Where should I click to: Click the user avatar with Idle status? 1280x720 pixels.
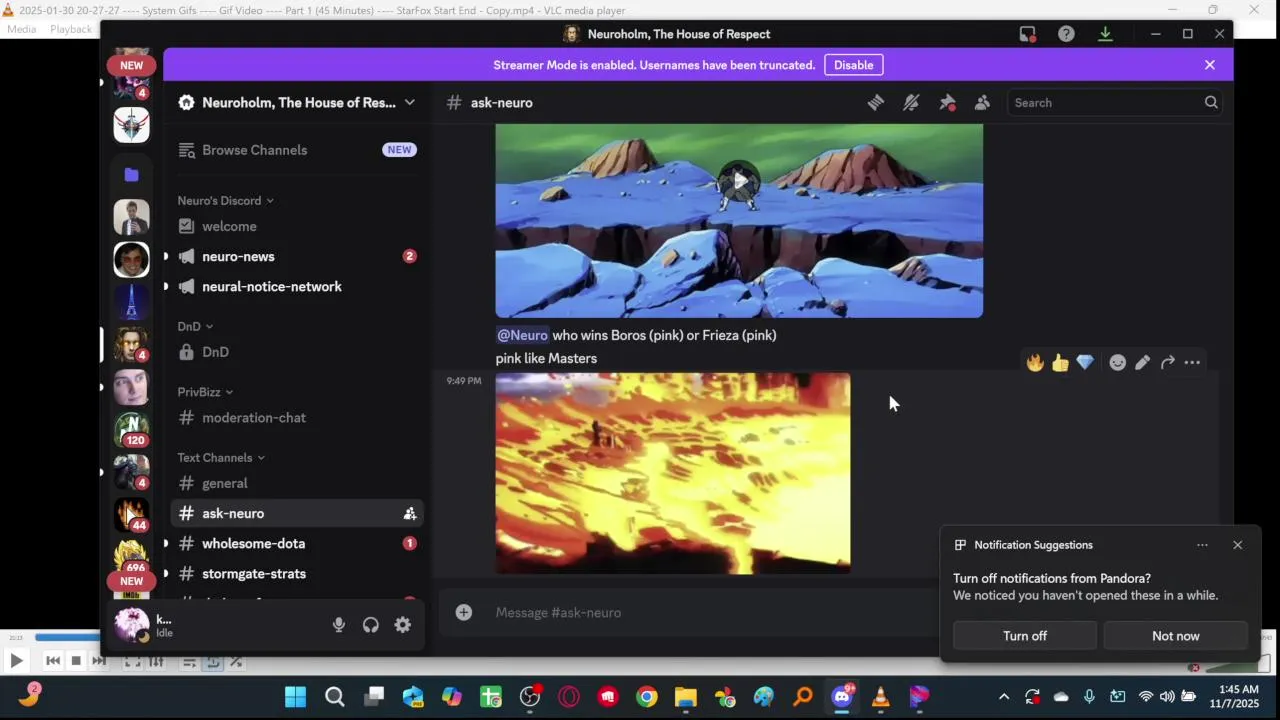click(x=132, y=625)
